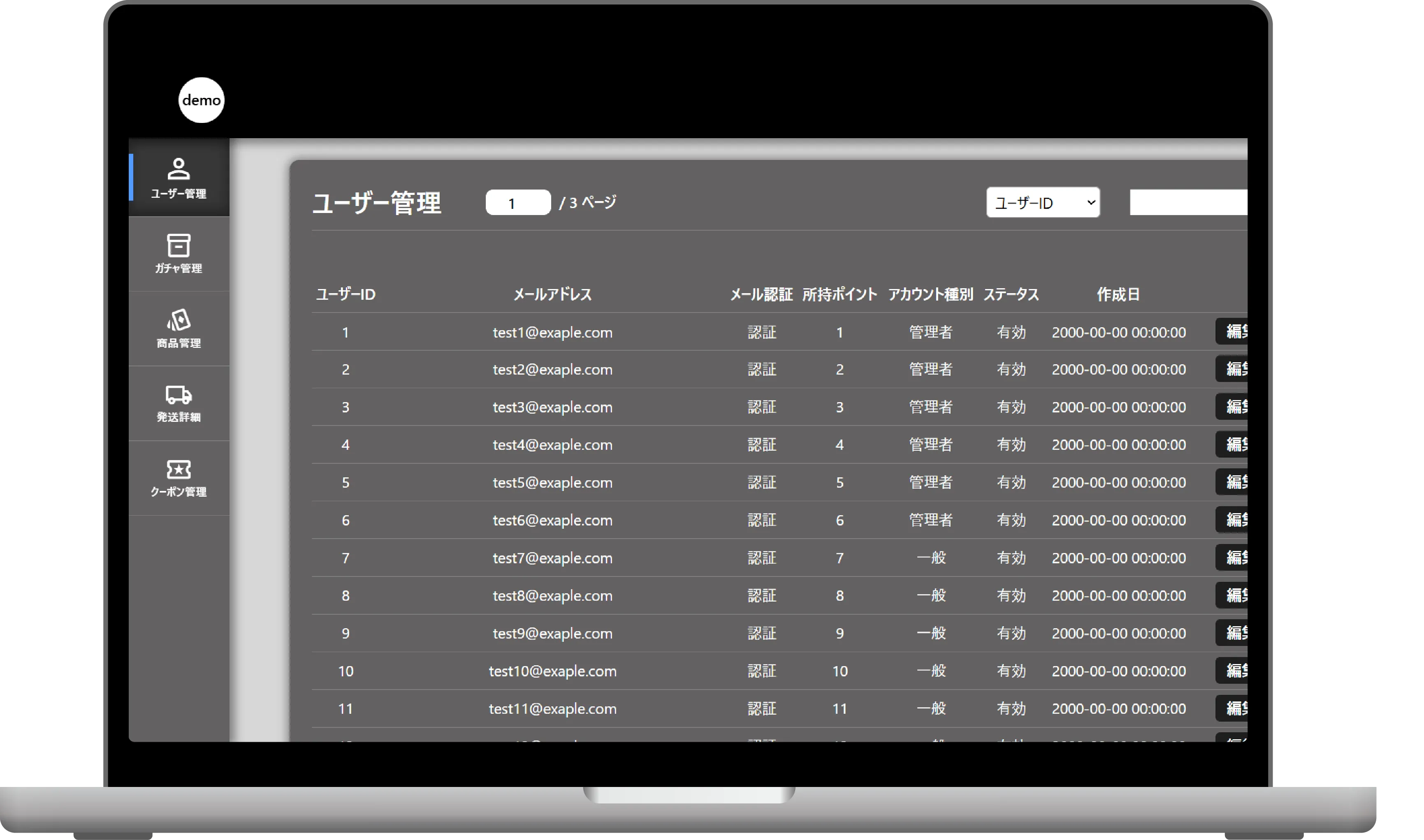The height and width of the screenshot is (840, 1424).
Task: Open the 発送詳細 truck icon
Action: (x=179, y=395)
